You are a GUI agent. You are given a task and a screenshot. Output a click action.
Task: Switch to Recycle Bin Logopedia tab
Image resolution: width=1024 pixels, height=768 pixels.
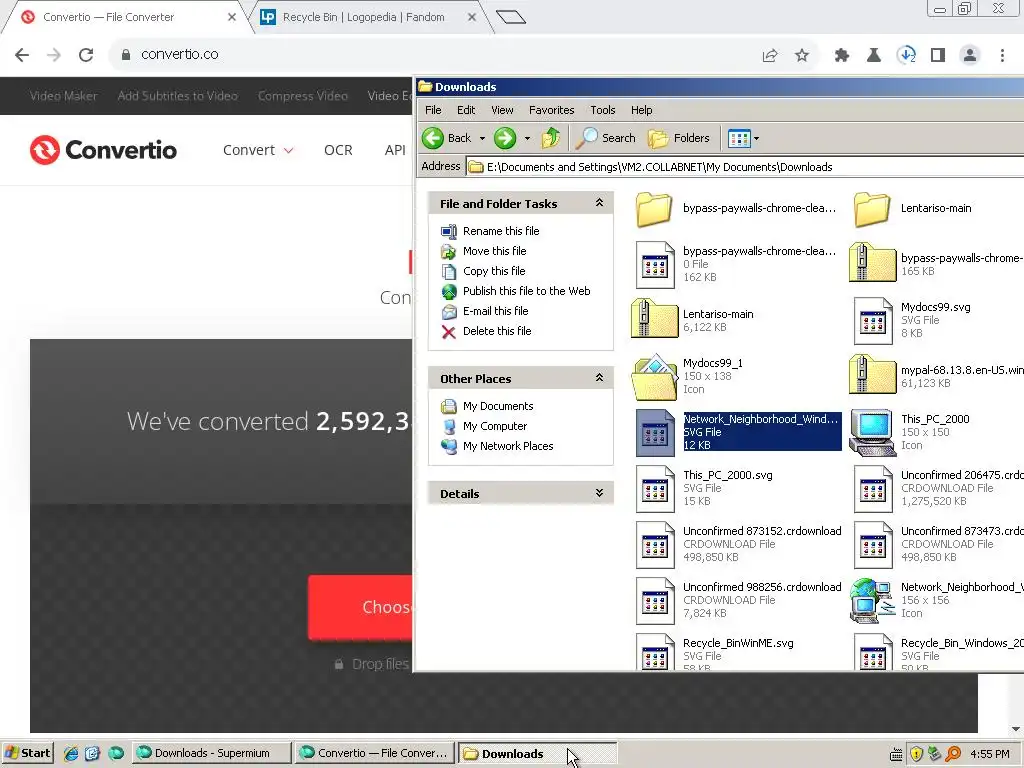pyautogui.click(x=363, y=17)
